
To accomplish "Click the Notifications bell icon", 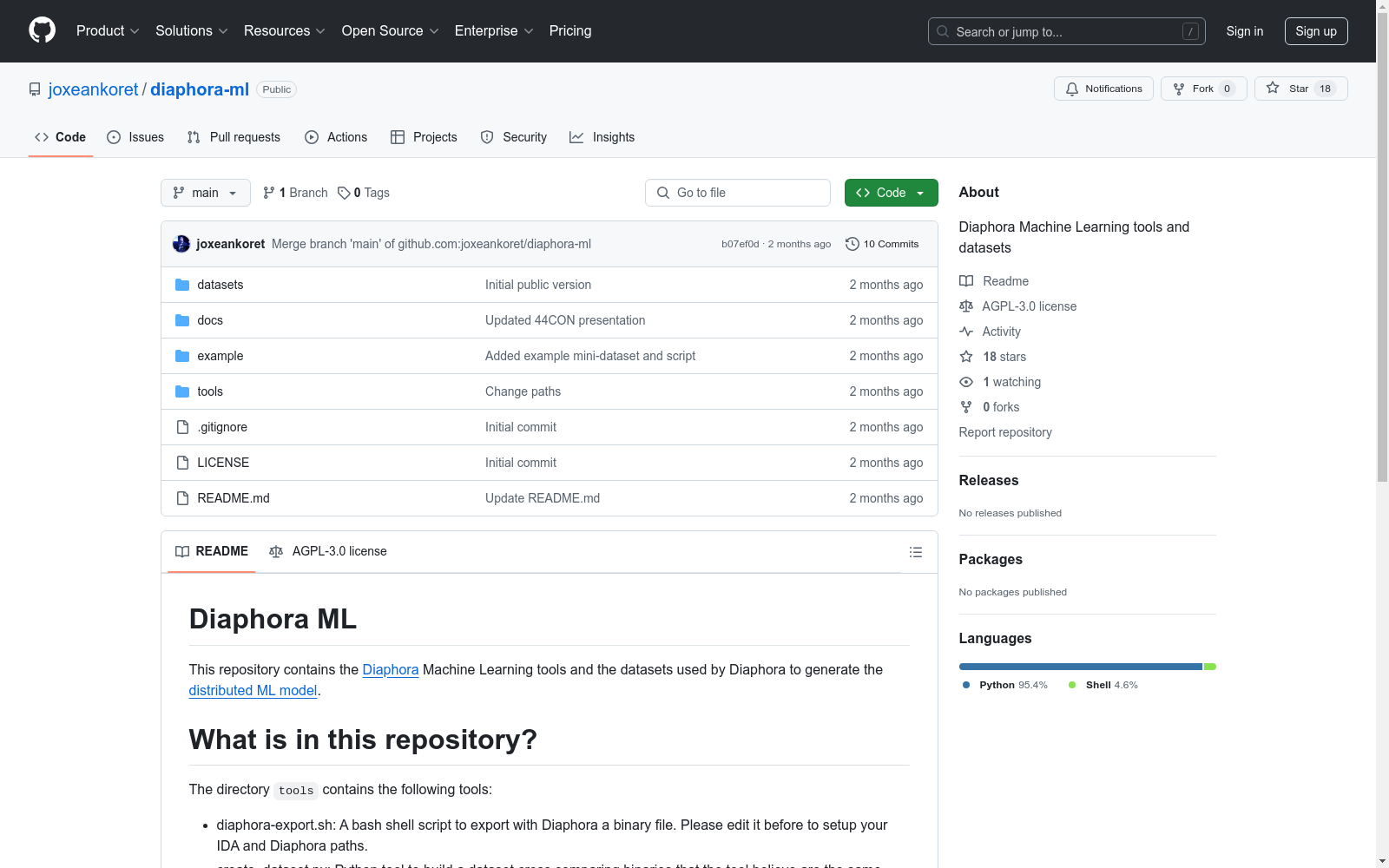I will pyautogui.click(x=1072, y=89).
